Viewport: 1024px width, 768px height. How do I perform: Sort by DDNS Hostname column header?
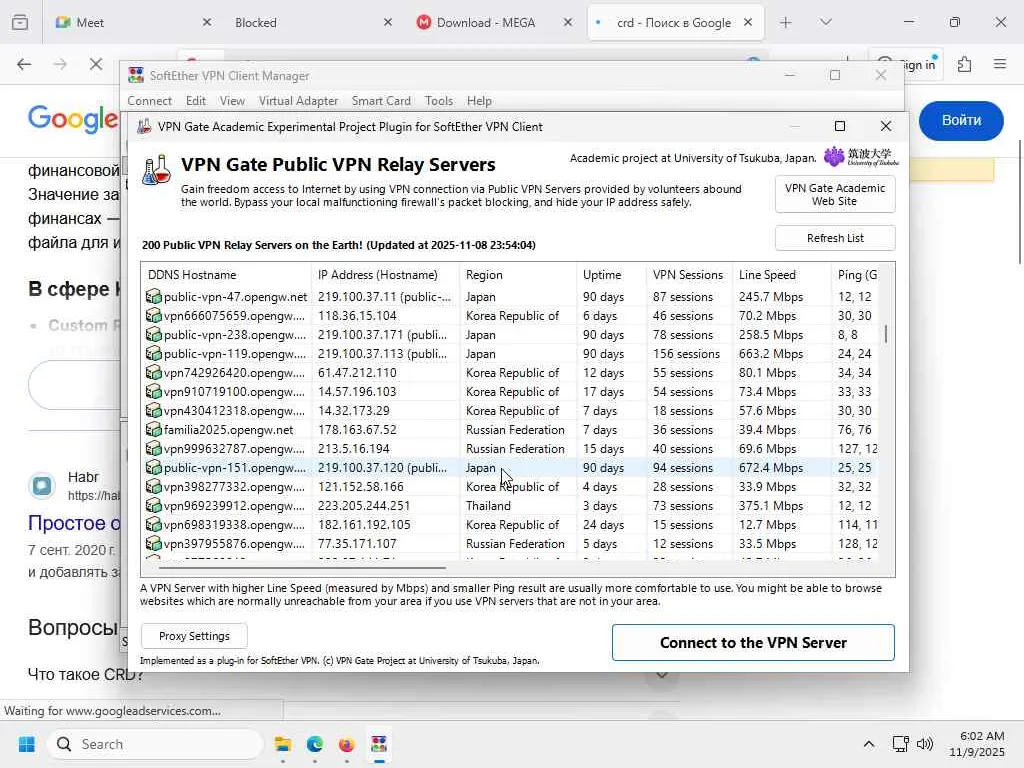(226, 275)
